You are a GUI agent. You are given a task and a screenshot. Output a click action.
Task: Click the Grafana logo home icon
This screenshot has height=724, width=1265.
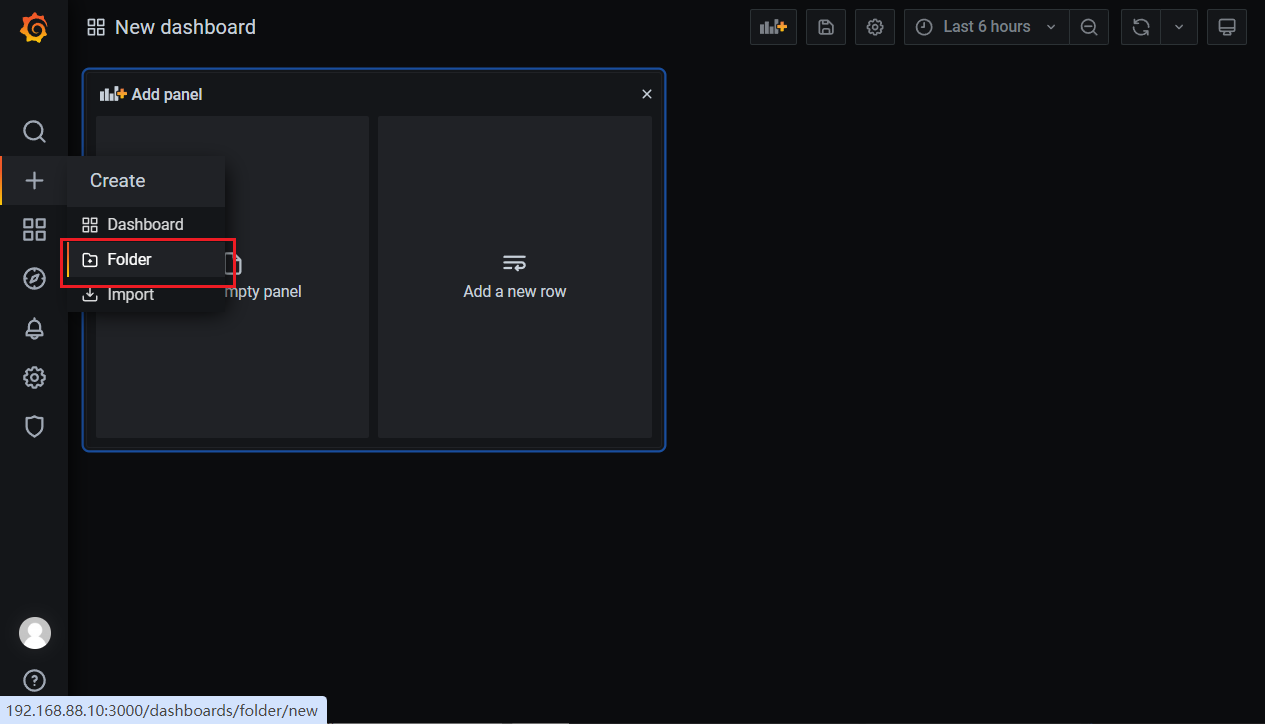[x=34, y=28]
